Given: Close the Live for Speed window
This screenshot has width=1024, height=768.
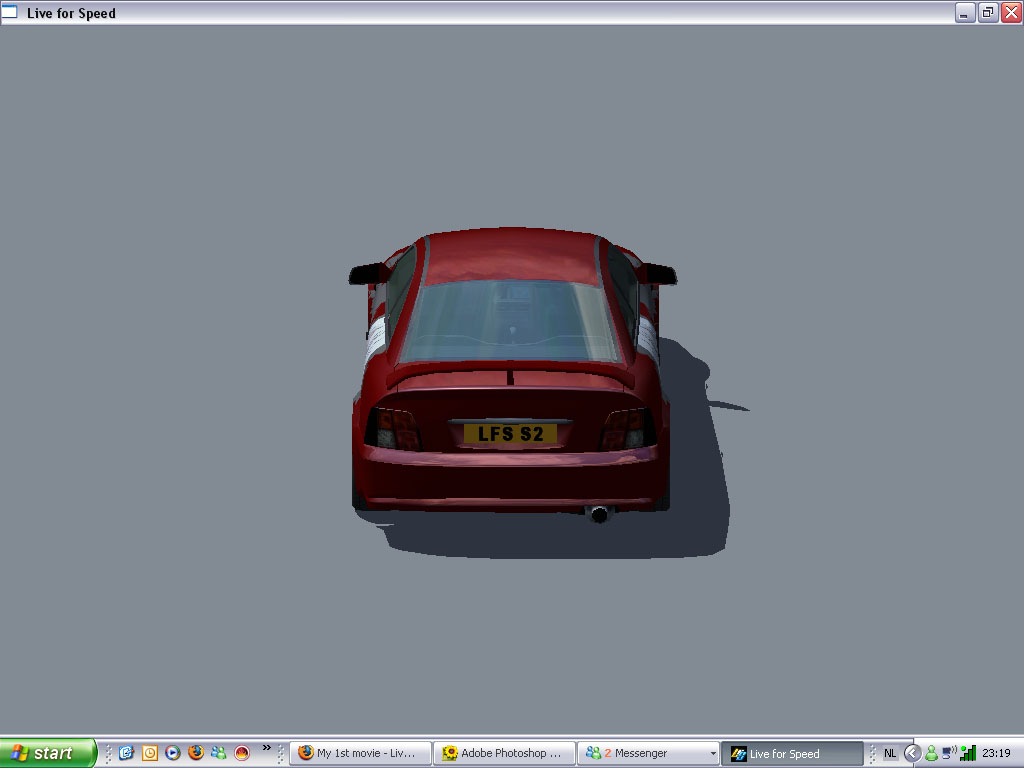Looking at the screenshot, I should 1011,12.
